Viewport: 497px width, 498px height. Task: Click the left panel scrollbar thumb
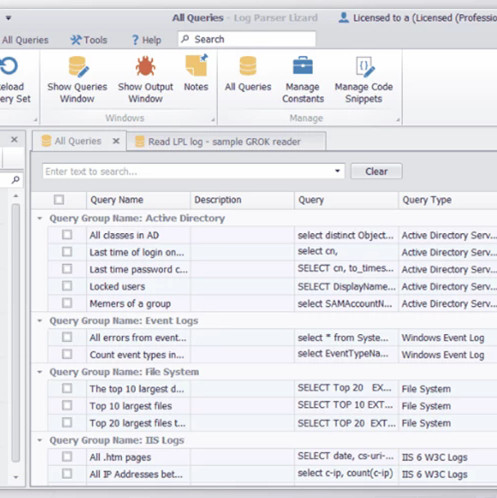pyautogui.click(x=15, y=333)
